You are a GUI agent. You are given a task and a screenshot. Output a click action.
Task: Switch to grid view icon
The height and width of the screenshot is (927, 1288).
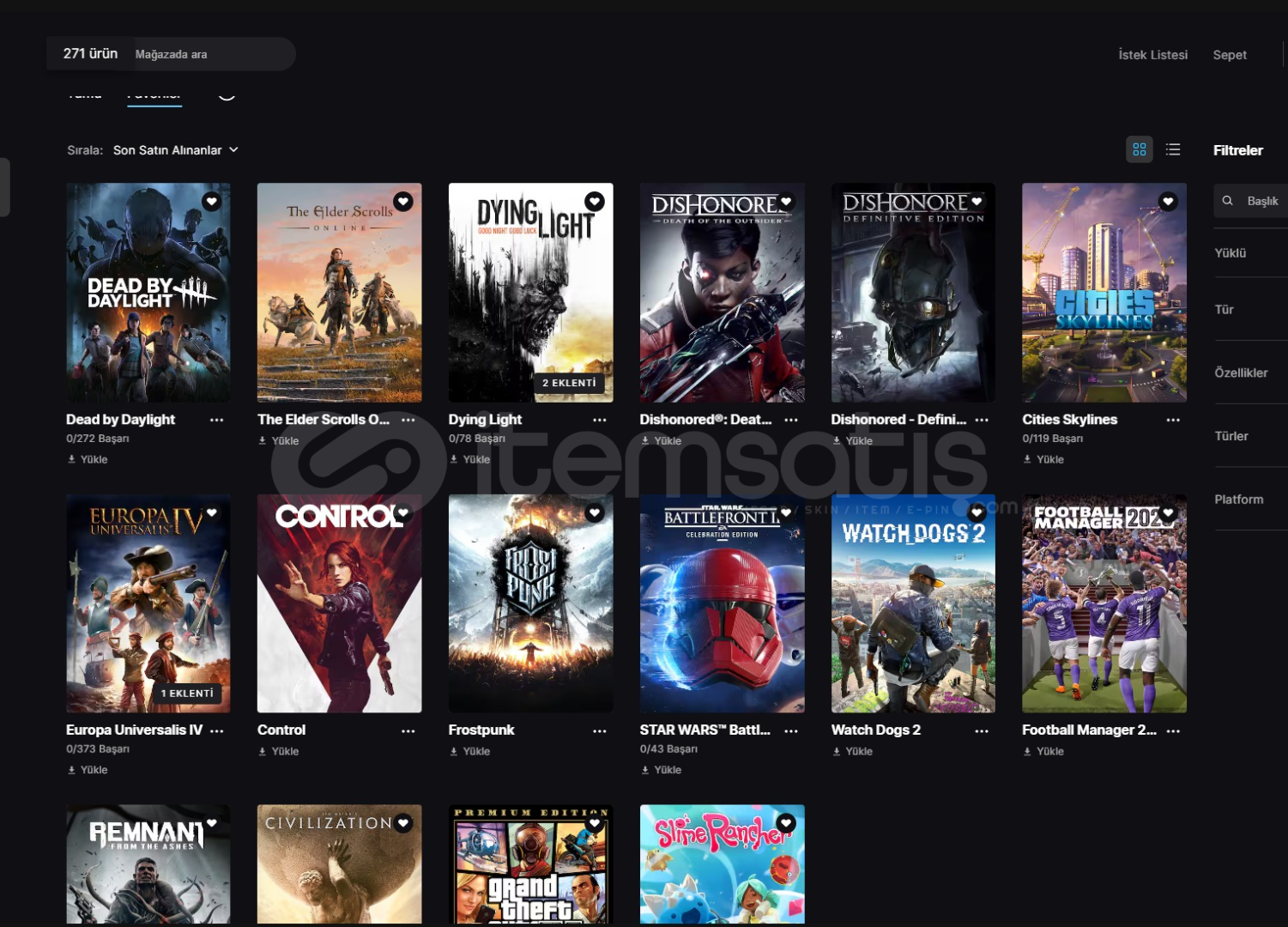click(1139, 149)
